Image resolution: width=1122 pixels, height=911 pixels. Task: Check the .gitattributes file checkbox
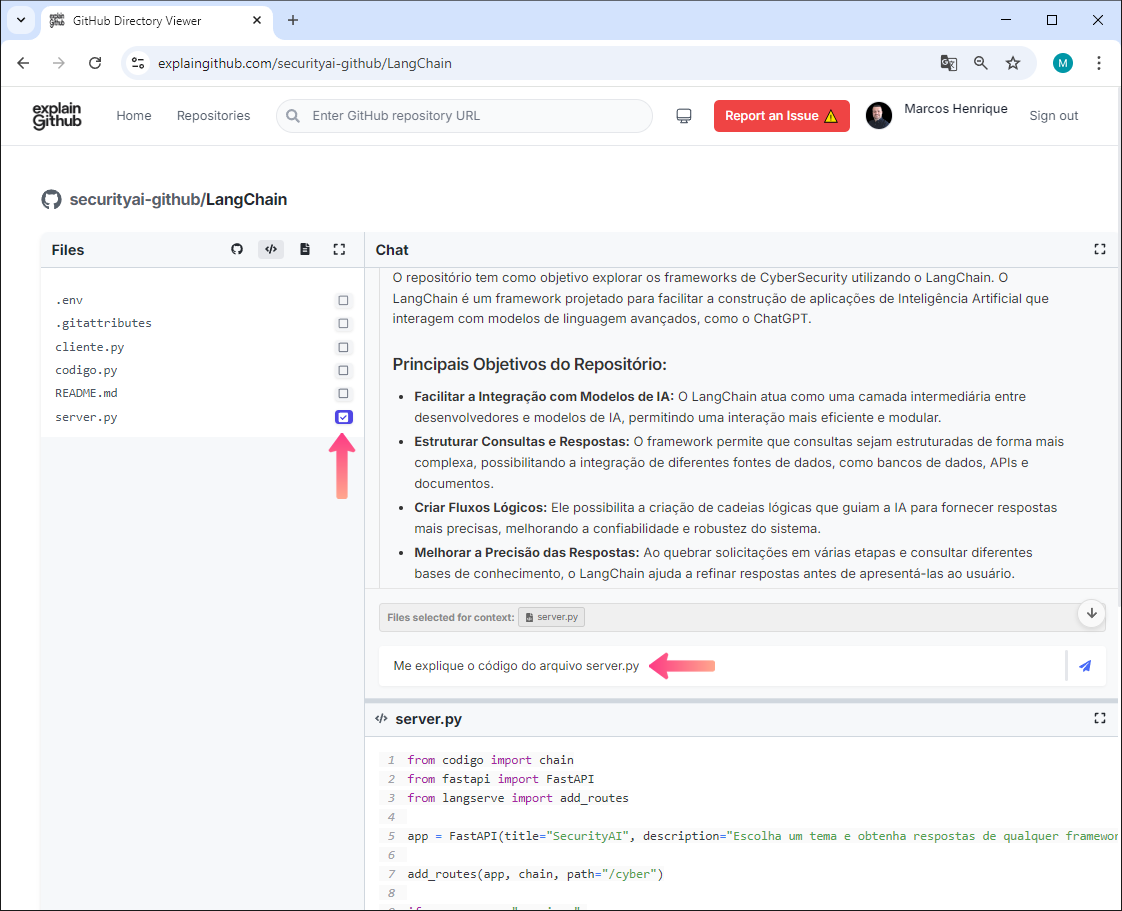click(343, 323)
